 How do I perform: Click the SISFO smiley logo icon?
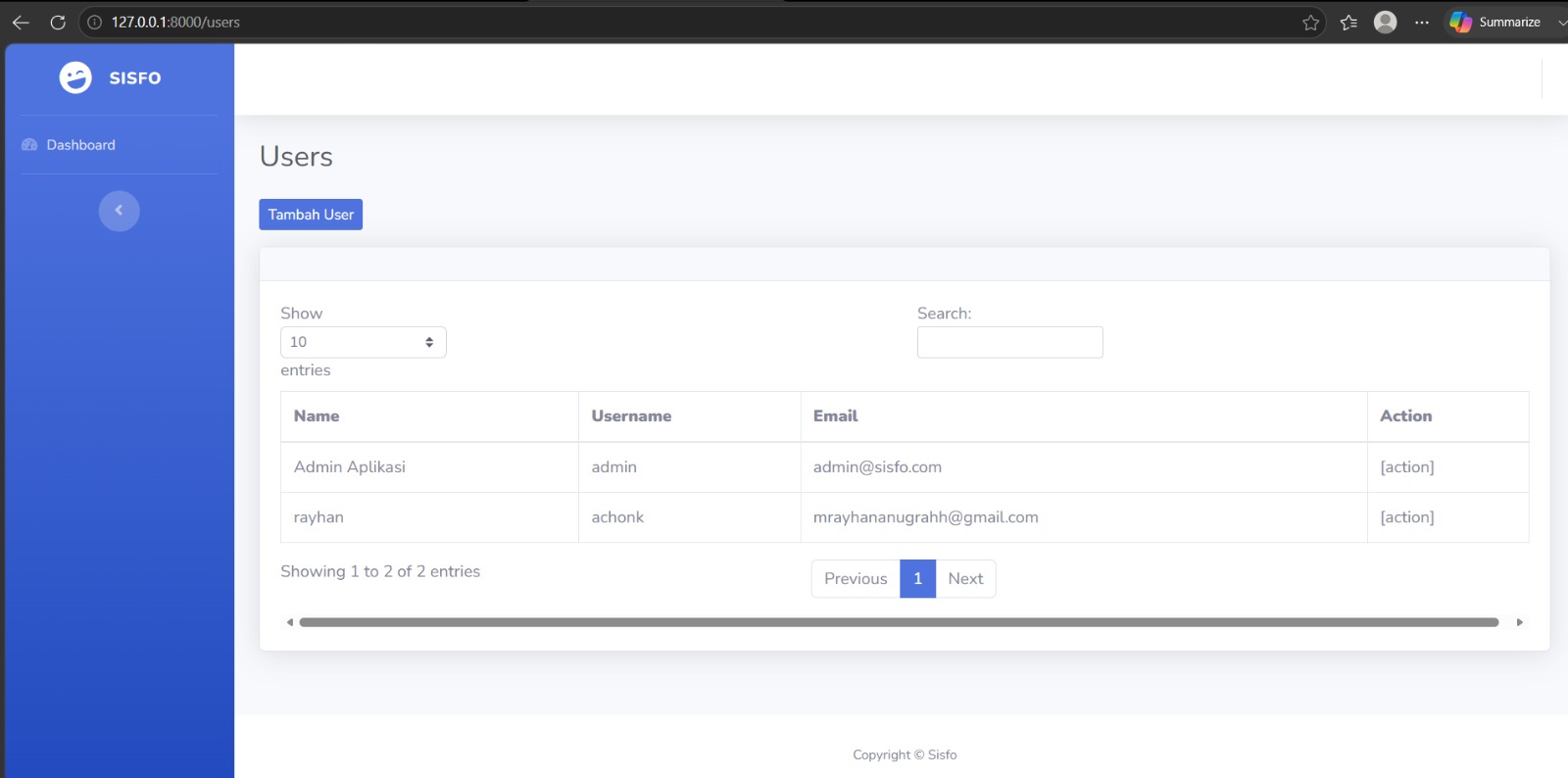point(75,77)
